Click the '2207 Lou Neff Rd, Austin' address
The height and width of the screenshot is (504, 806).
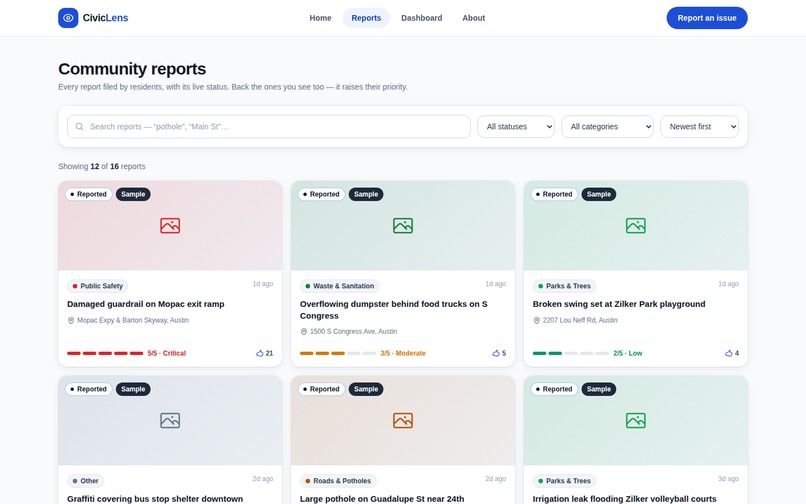click(x=580, y=320)
